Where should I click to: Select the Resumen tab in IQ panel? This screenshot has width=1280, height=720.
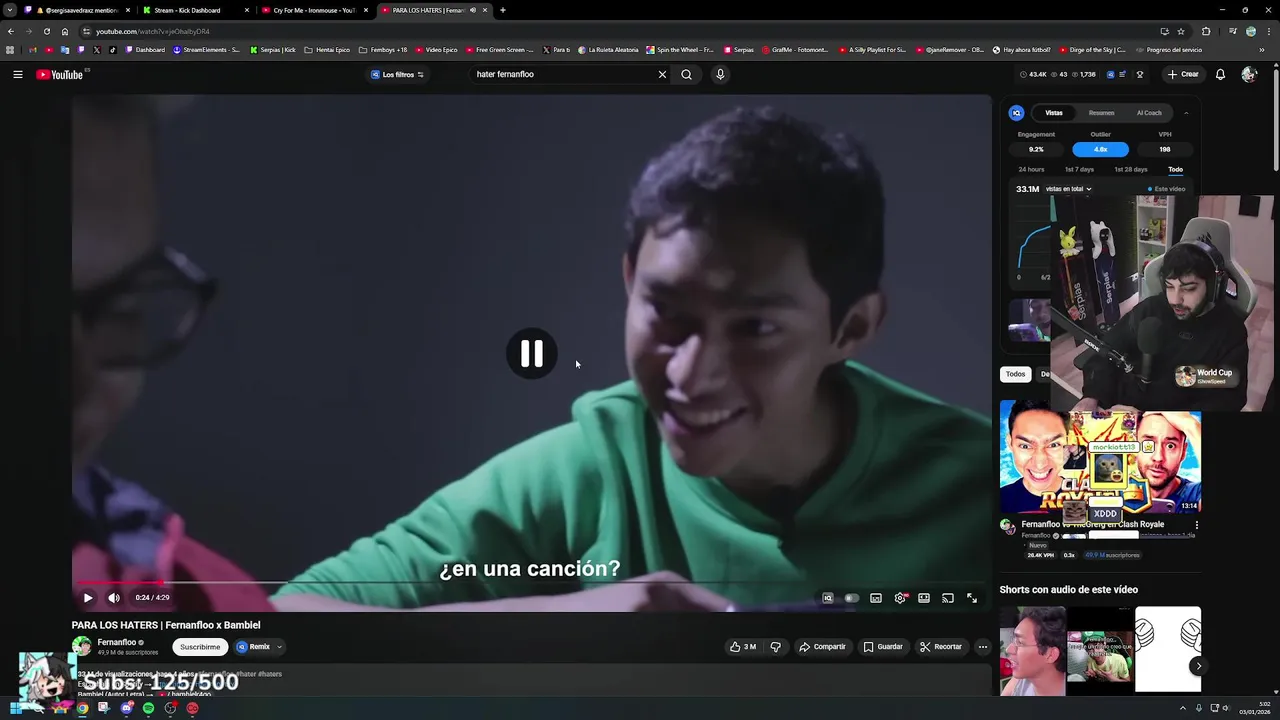coord(1101,113)
